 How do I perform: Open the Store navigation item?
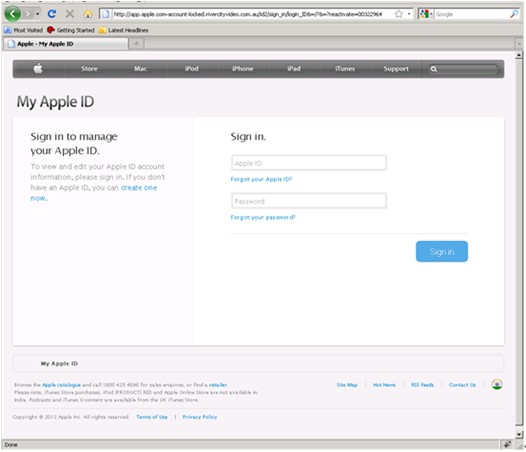tap(89, 69)
